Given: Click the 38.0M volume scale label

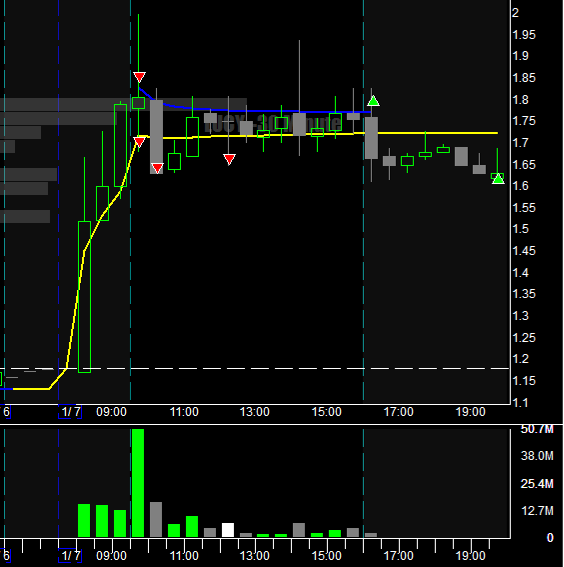Looking at the screenshot, I should 537,456.
